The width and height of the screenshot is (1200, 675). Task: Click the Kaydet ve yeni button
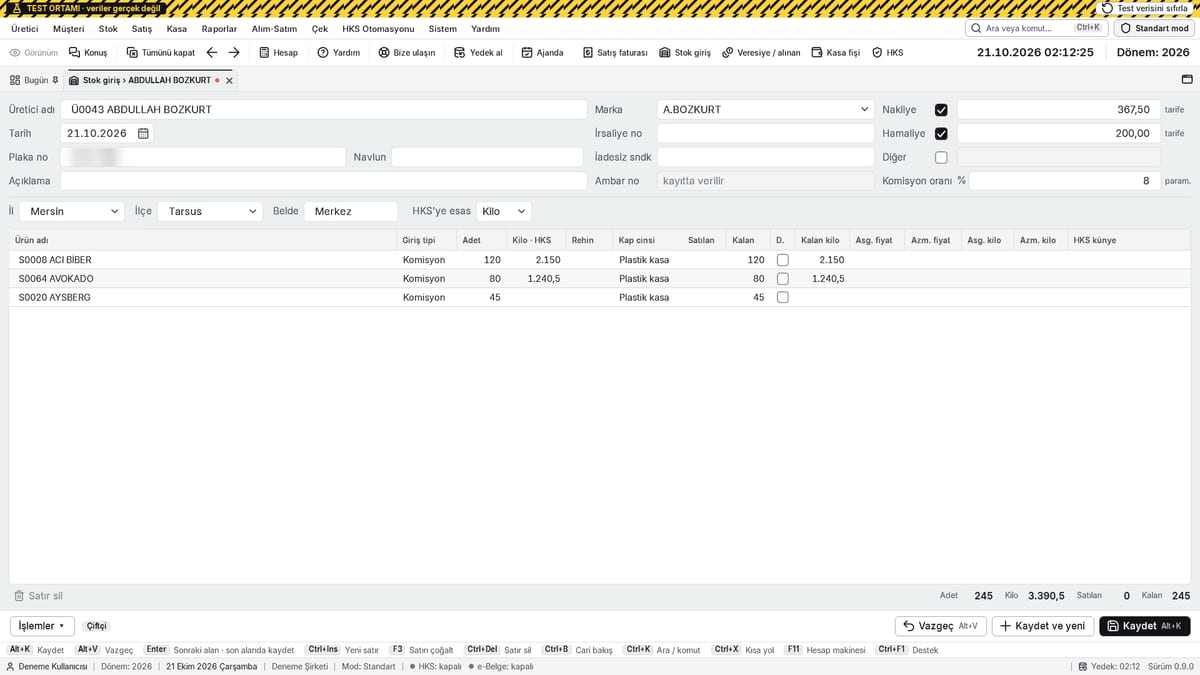click(1042, 626)
